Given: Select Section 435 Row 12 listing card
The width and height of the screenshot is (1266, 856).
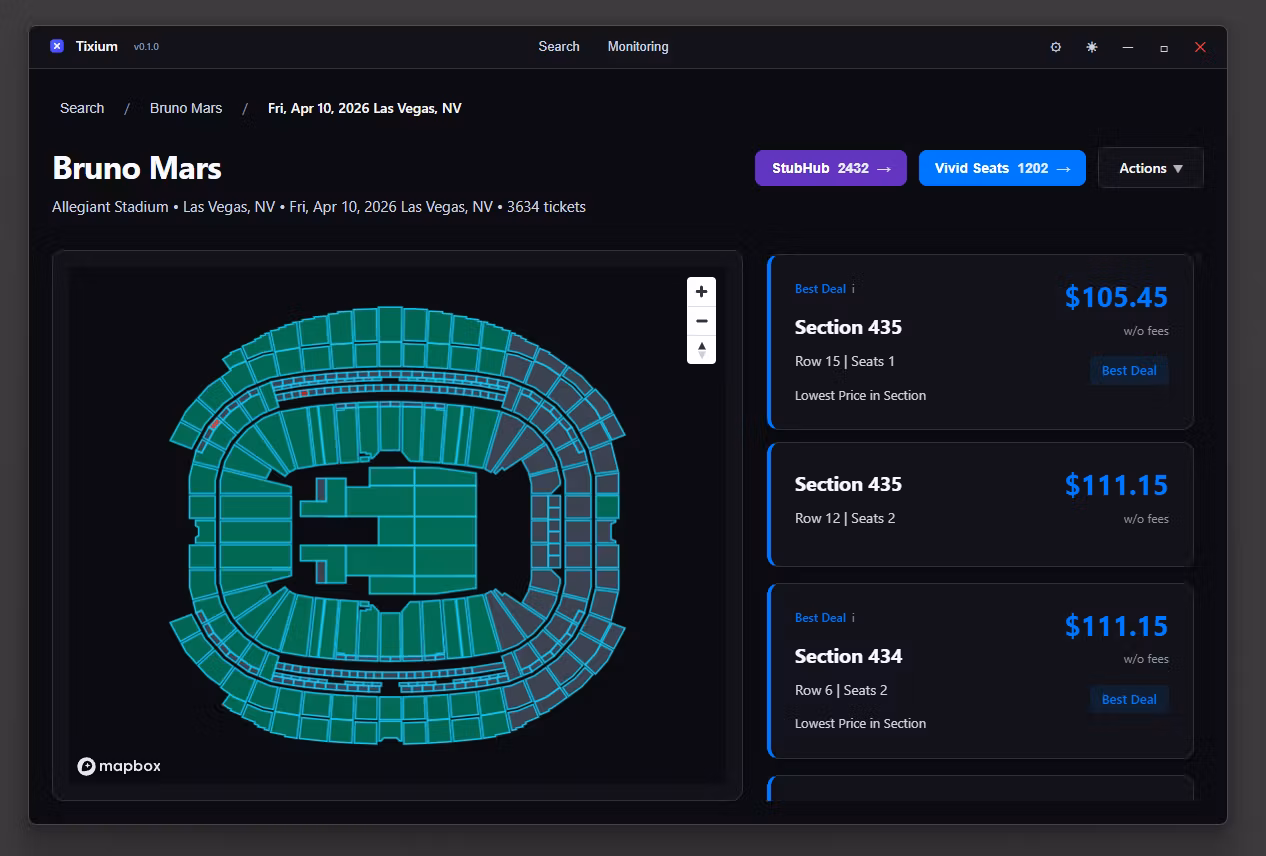Looking at the screenshot, I should coord(980,504).
